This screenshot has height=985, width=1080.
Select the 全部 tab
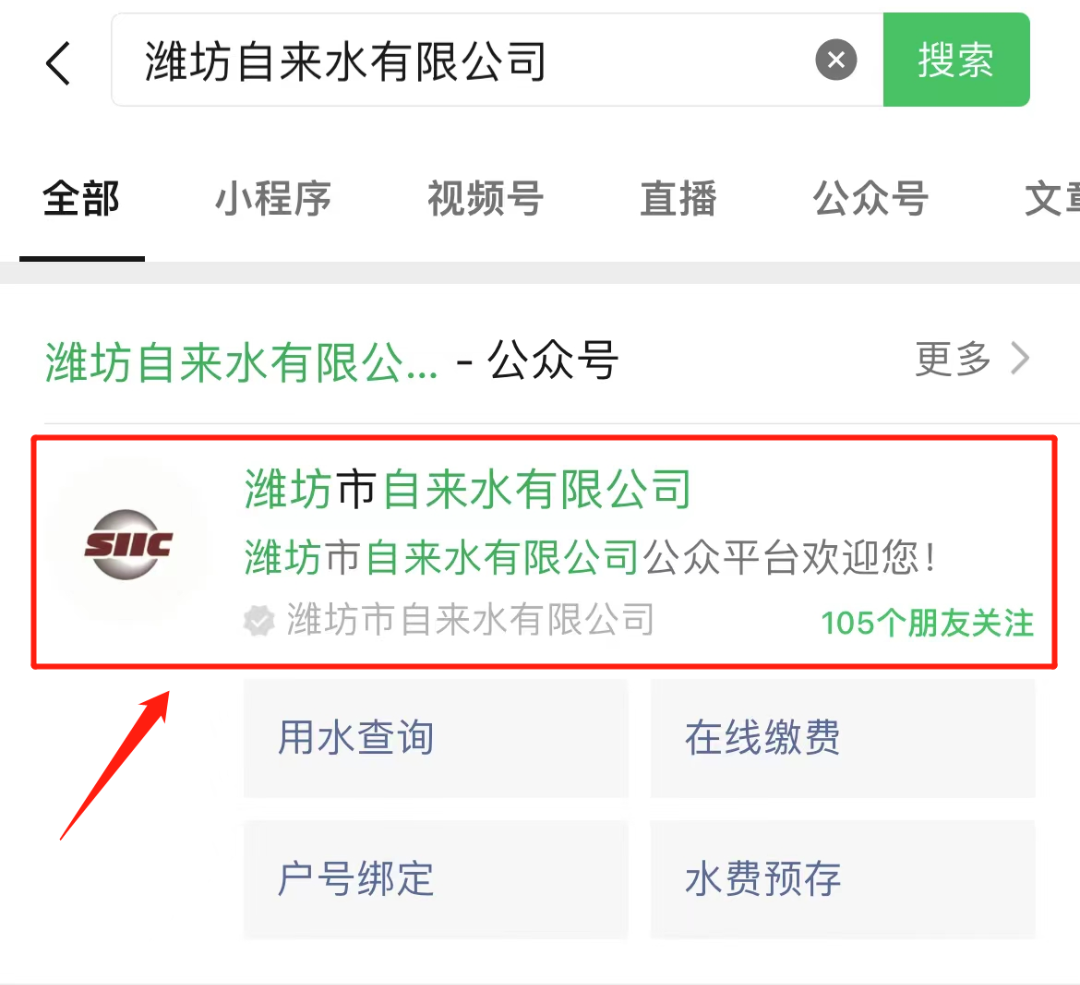point(81,199)
